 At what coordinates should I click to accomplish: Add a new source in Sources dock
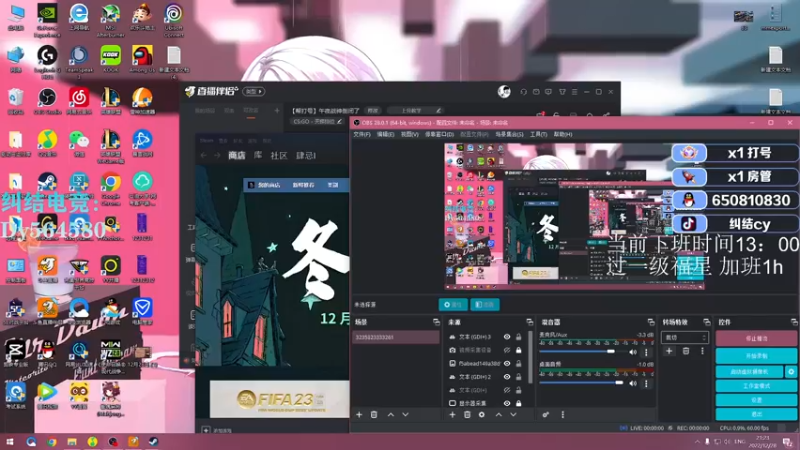[452, 415]
